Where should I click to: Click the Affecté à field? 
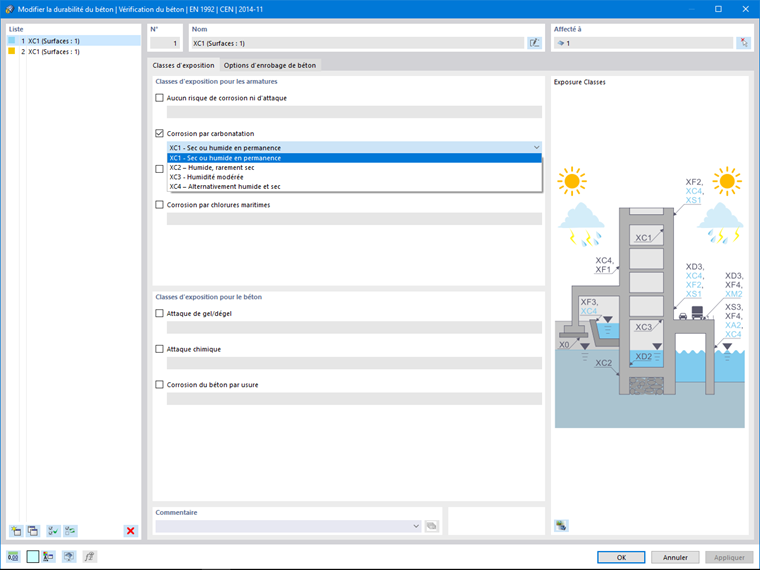[x=643, y=43]
